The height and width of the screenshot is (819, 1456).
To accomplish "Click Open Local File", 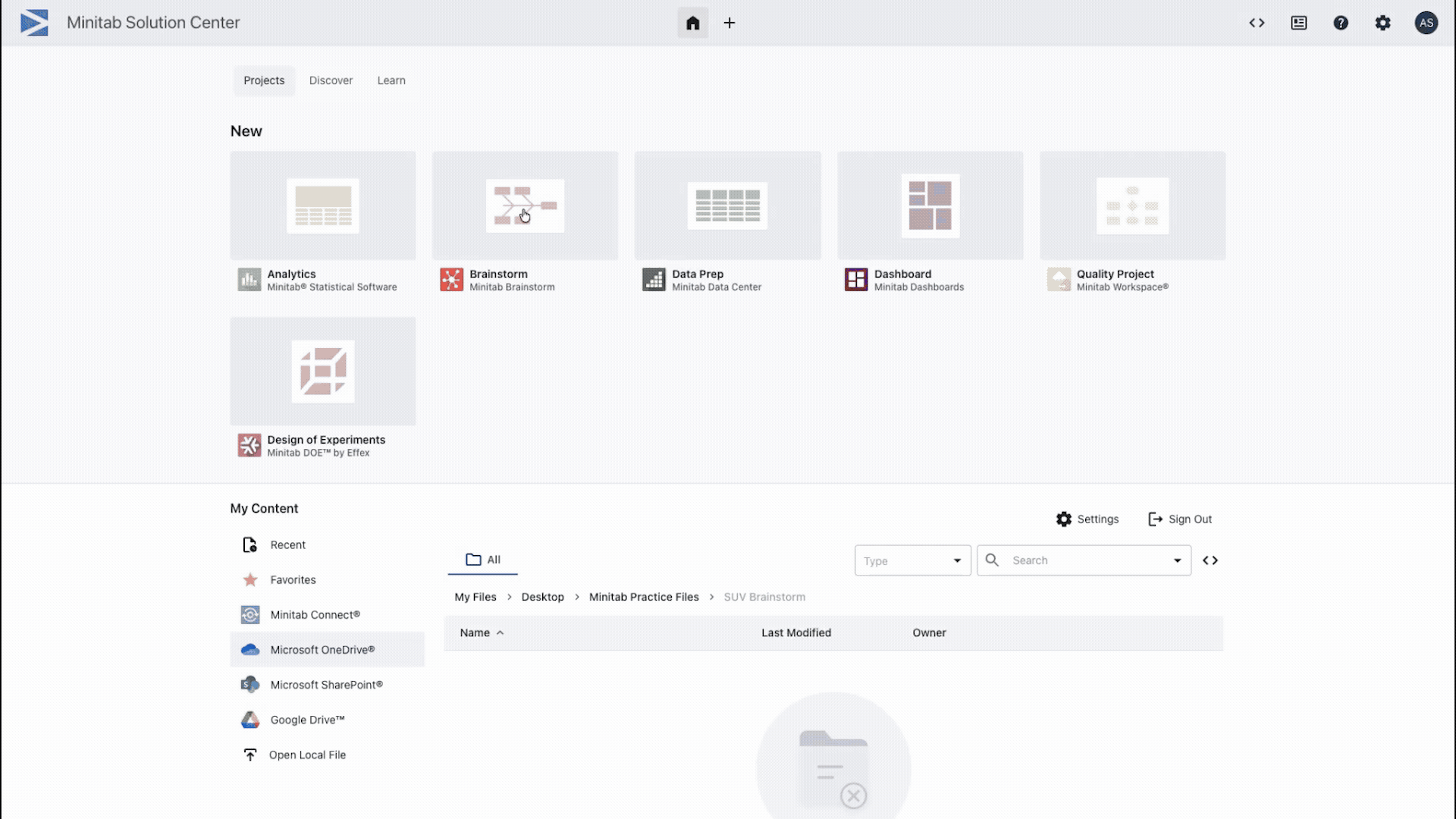I will click(328, 755).
